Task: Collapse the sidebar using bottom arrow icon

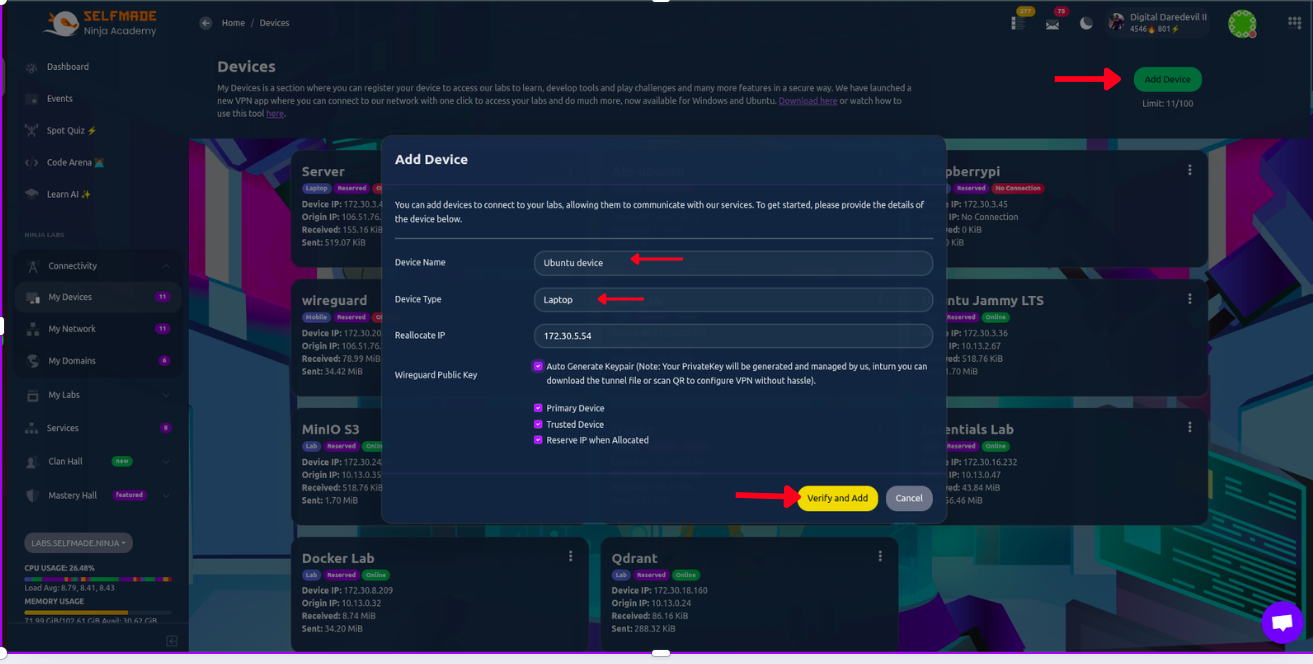Action: 171,640
